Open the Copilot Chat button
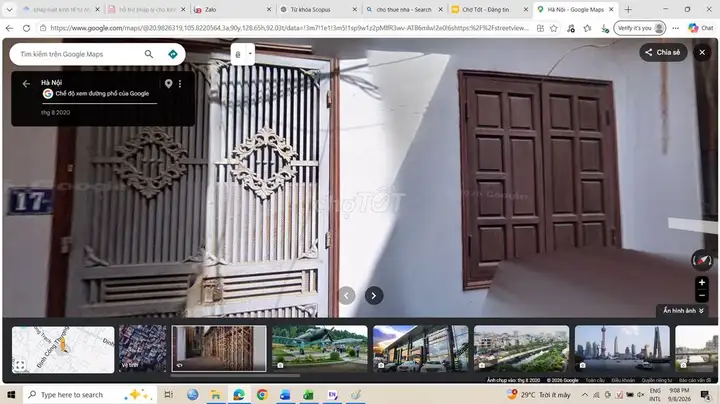720x404 pixels. click(x=701, y=28)
